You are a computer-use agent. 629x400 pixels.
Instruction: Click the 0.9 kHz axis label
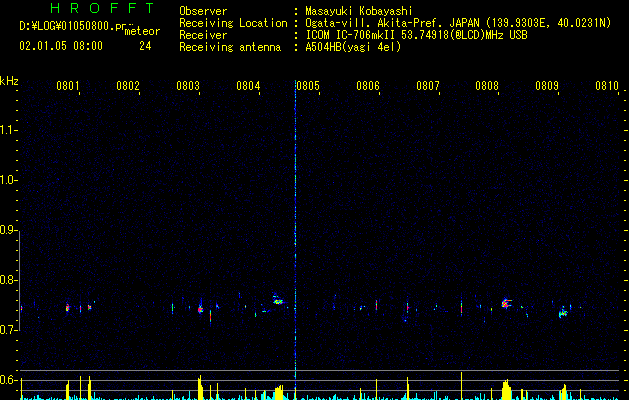pos(8,230)
